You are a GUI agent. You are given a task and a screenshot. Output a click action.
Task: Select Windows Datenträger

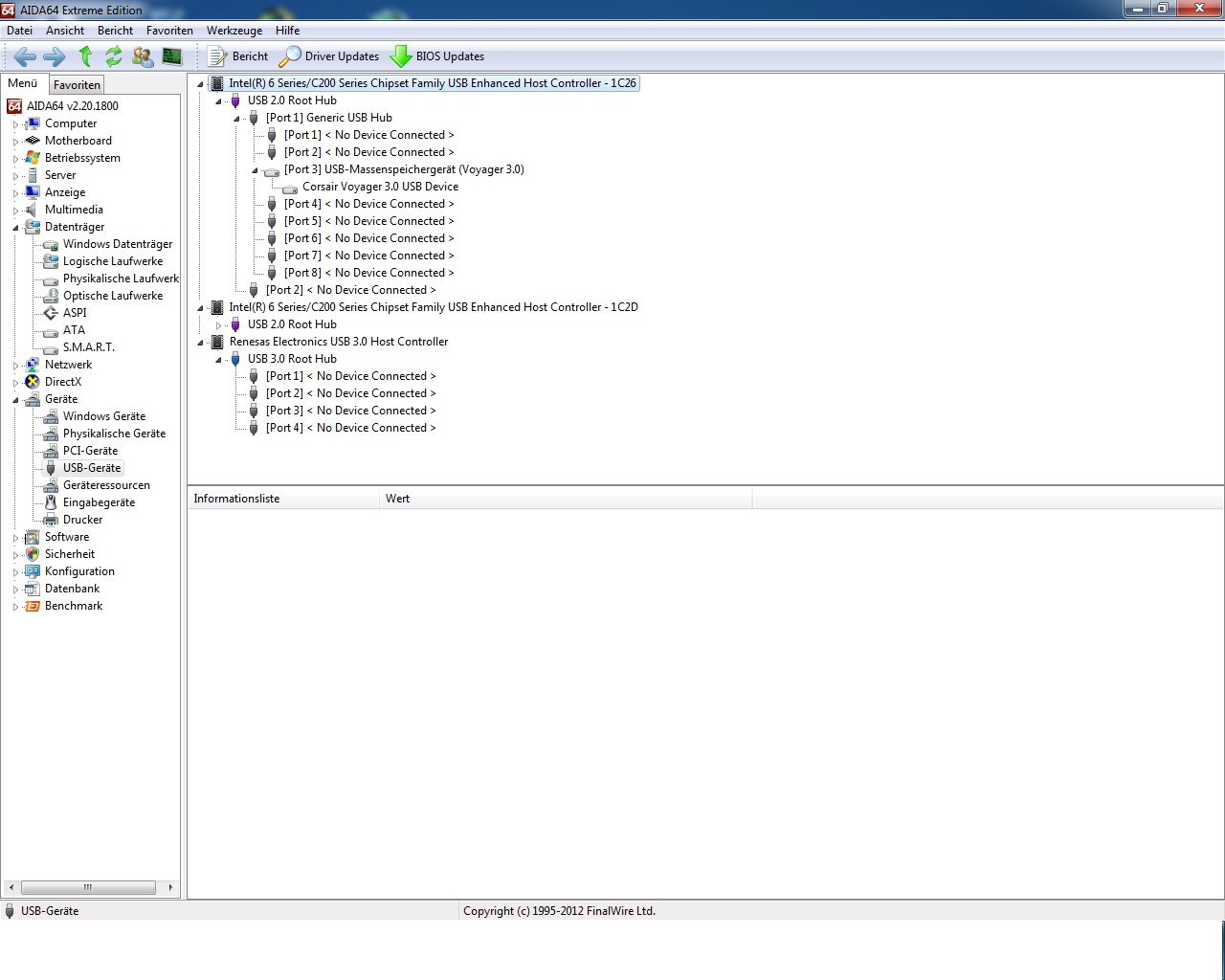click(118, 244)
